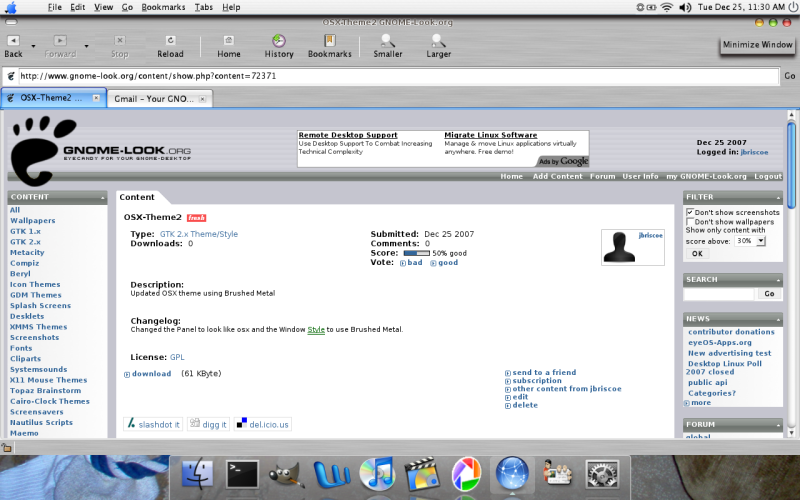800x500 pixels.
Task: Launch iTunes music dock icon
Action: click(x=377, y=474)
